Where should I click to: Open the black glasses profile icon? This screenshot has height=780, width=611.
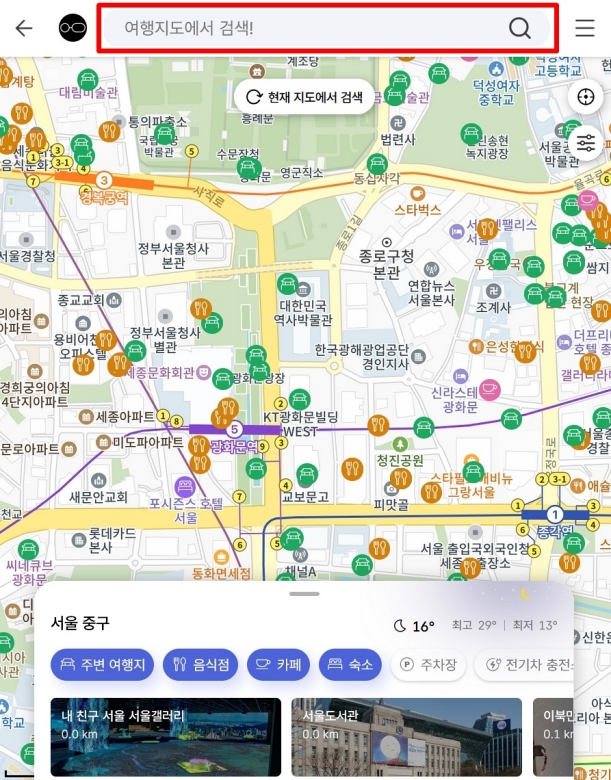[73, 28]
